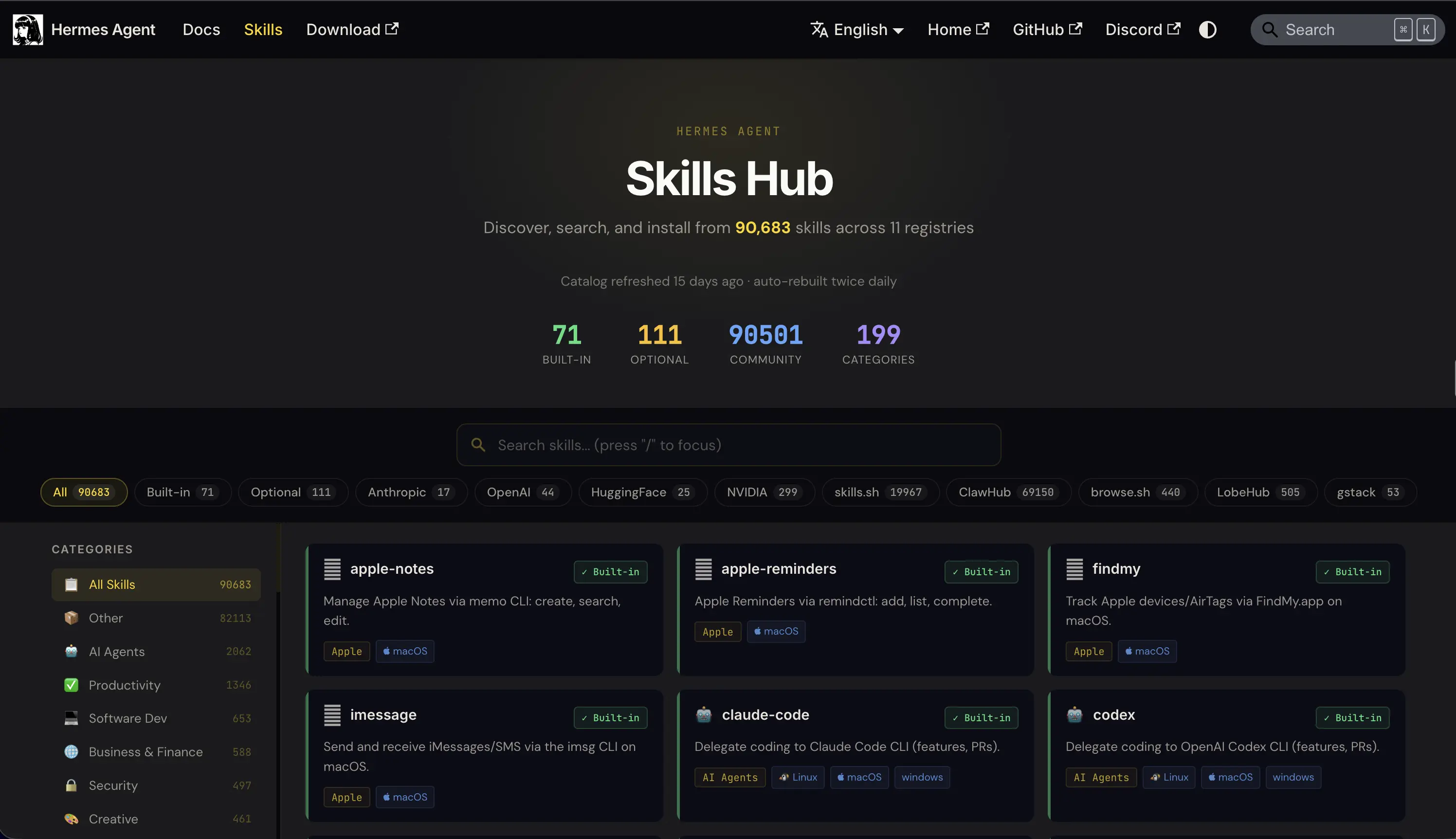Select the Software Dev category row
The image size is (1456, 839).
click(x=156, y=719)
